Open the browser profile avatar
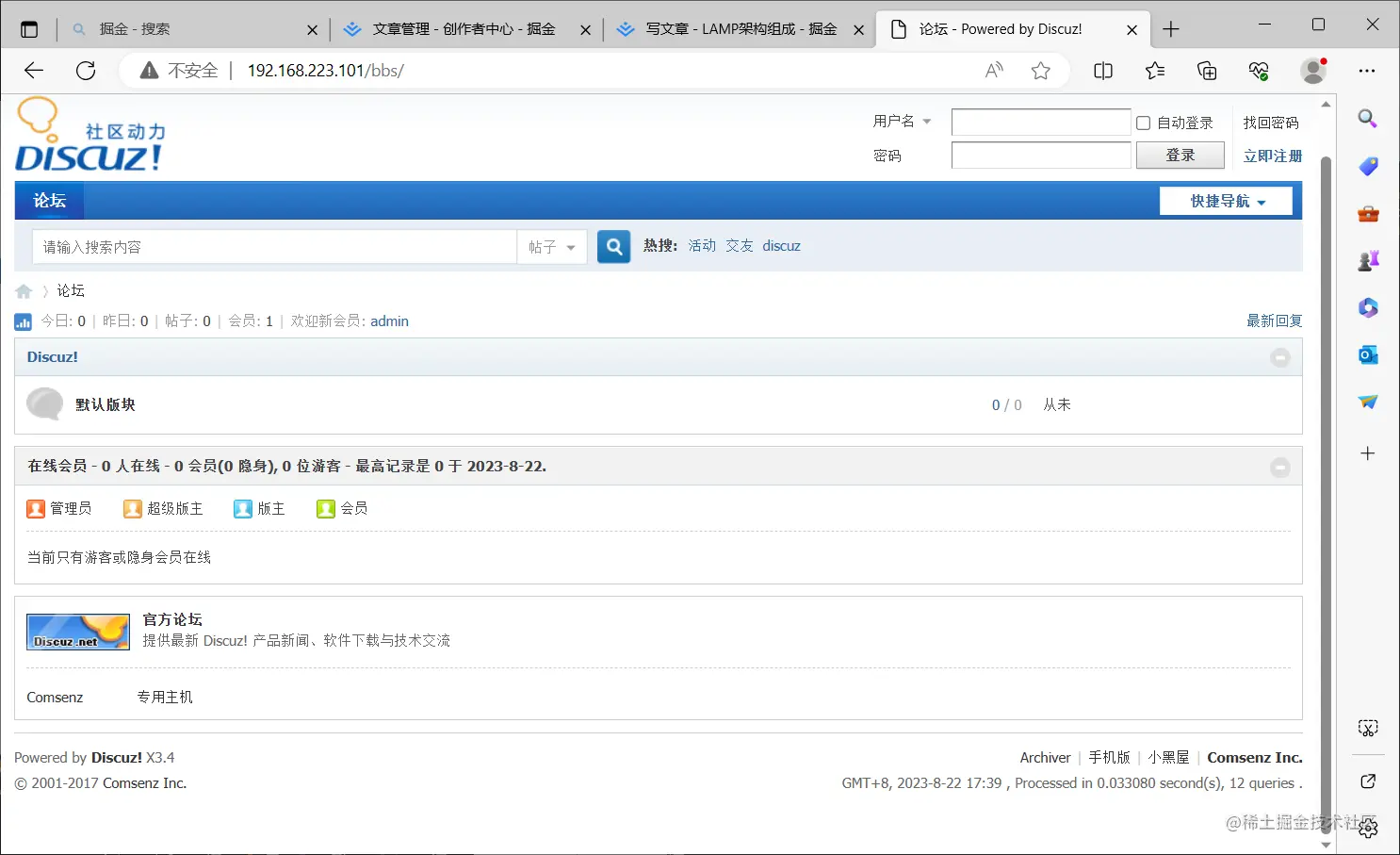 coord(1313,71)
